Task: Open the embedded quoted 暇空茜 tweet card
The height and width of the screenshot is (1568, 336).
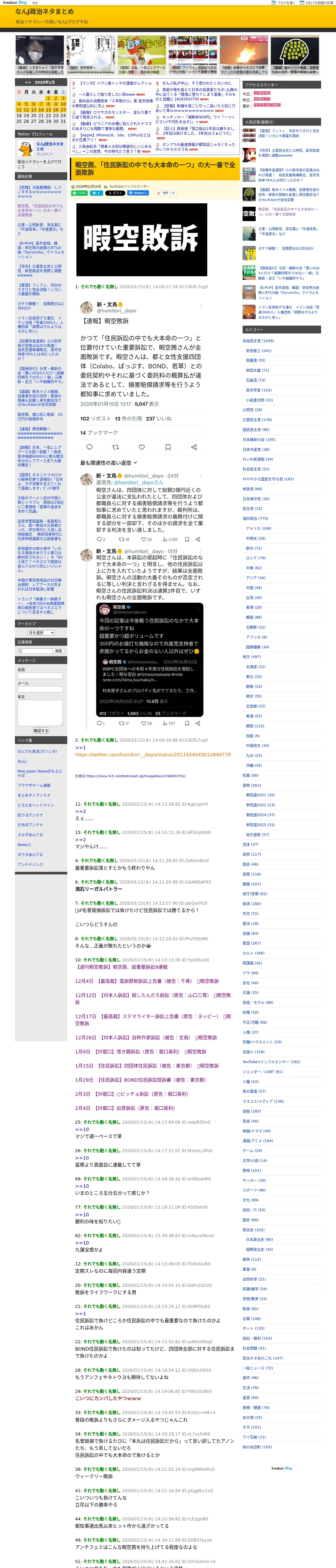Action: (x=149, y=660)
